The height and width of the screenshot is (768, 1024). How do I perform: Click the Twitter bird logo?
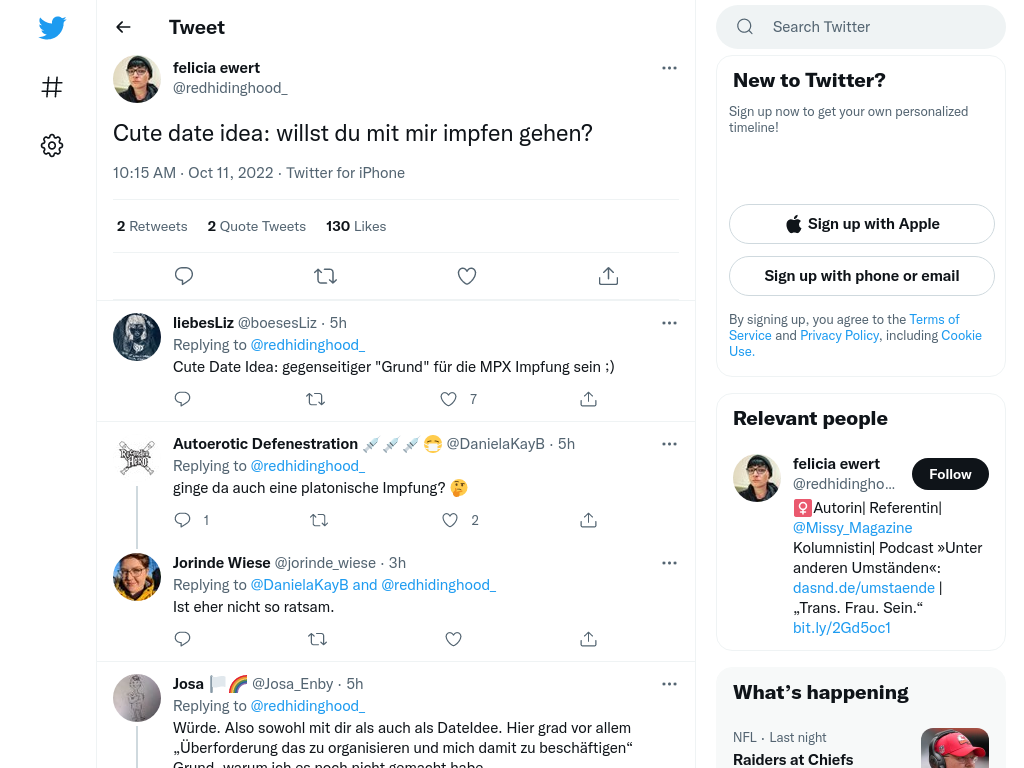pyautogui.click(x=52, y=27)
